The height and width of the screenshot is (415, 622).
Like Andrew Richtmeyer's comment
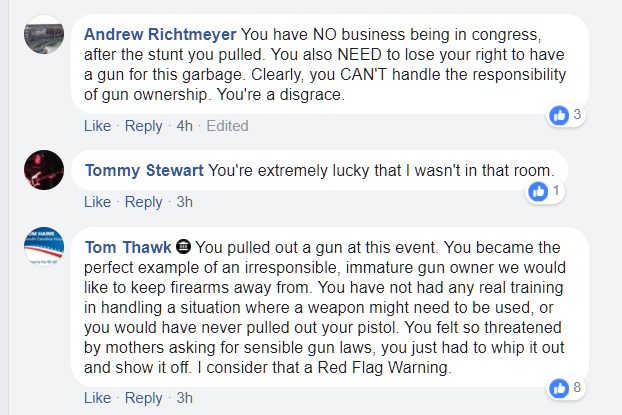pyautogui.click(x=98, y=126)
